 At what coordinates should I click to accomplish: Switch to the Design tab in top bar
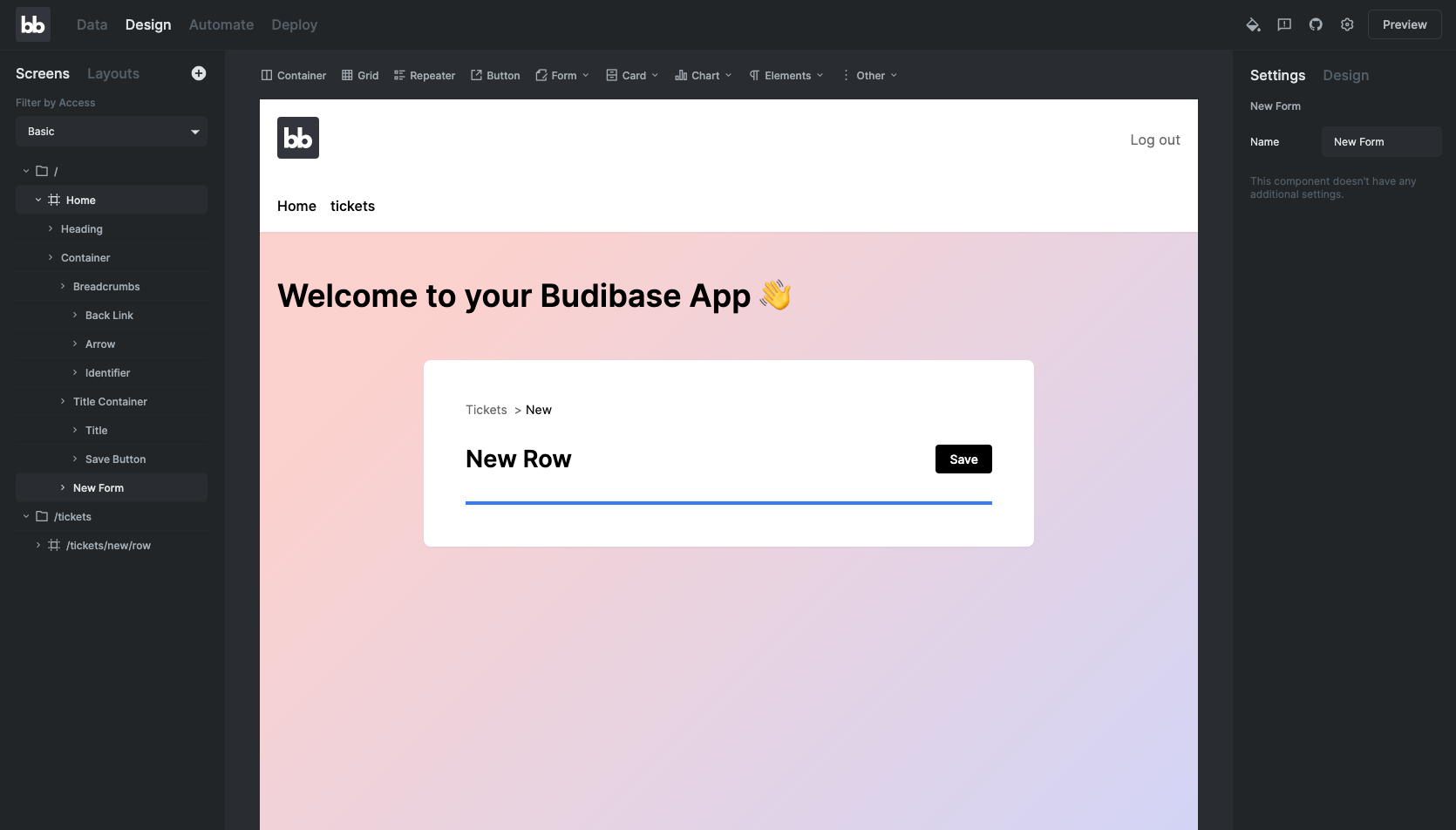coord(148,24)
